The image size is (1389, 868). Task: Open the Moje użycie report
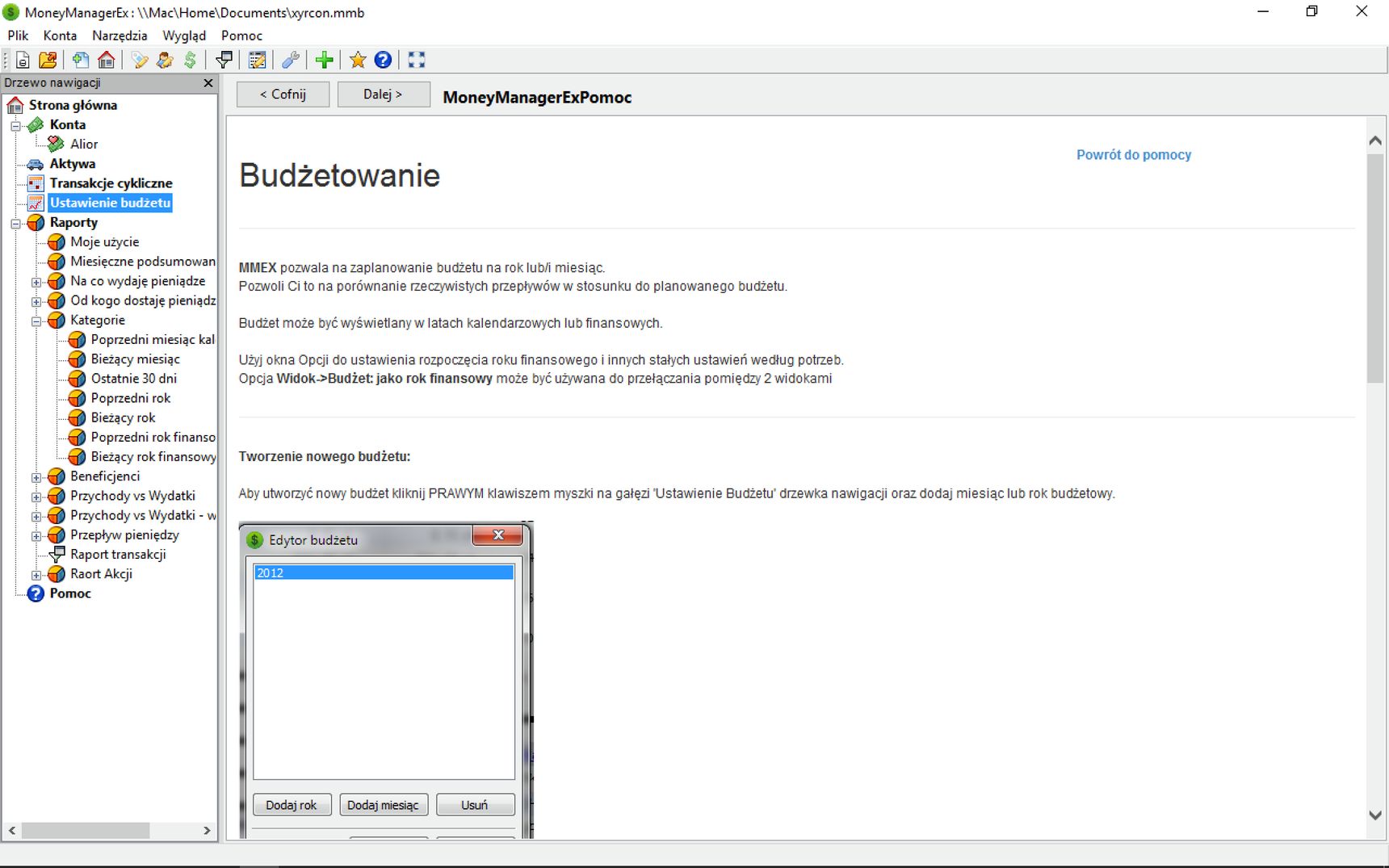(x=104, y=241)
